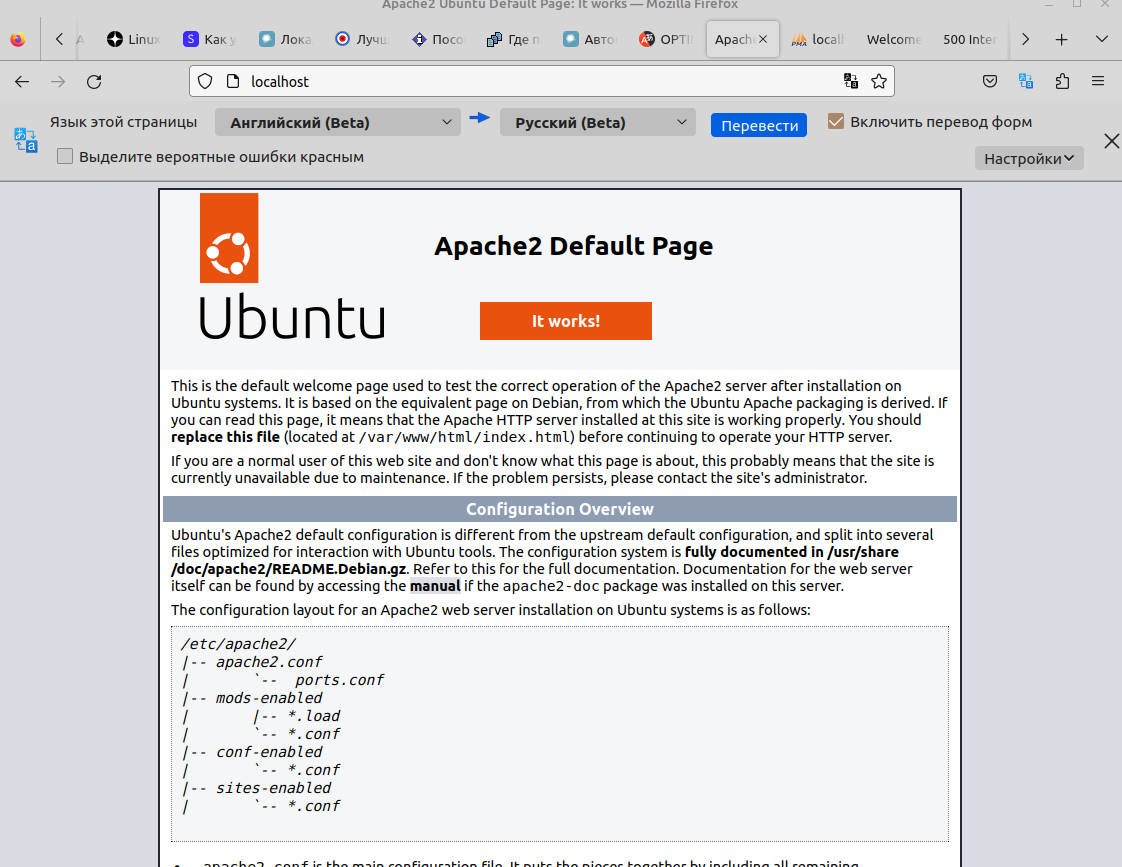Image resolution: width=1122 pixels, height=867 pixels.
Task: Switch to the 'Лучш' tab
Action: point(361,39)
